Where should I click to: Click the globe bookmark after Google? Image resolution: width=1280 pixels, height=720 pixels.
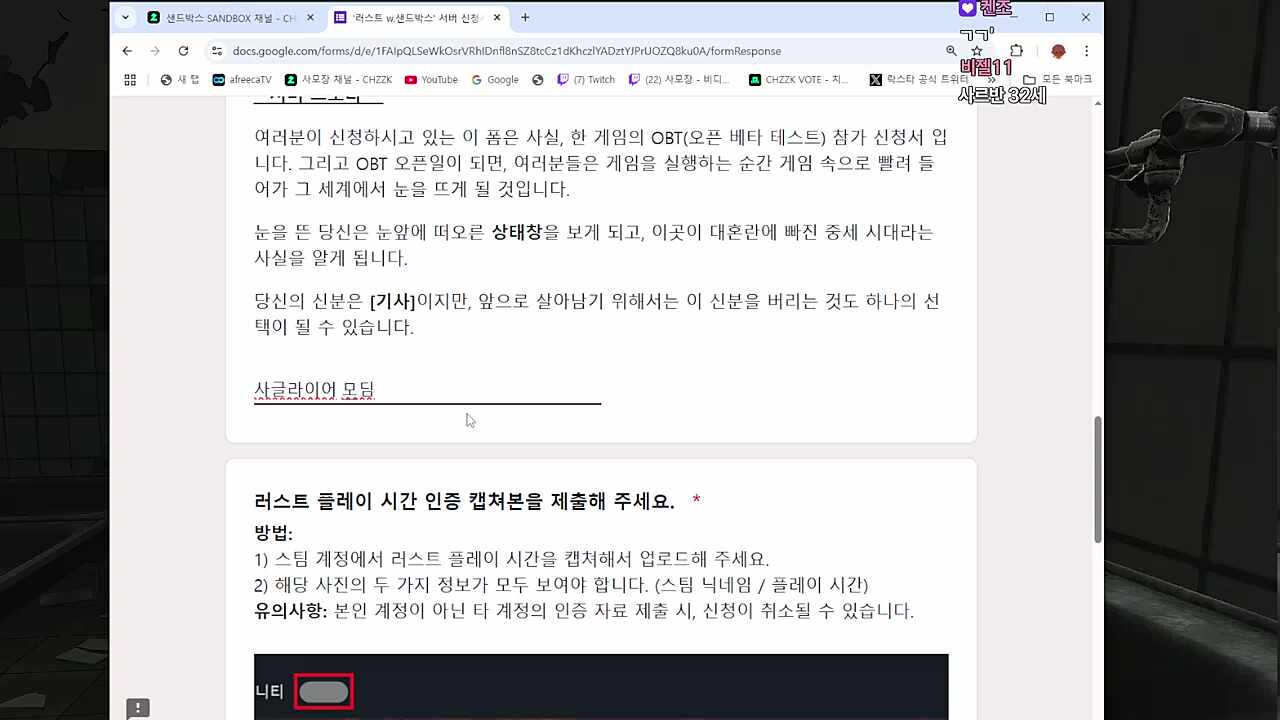point(538,80)
